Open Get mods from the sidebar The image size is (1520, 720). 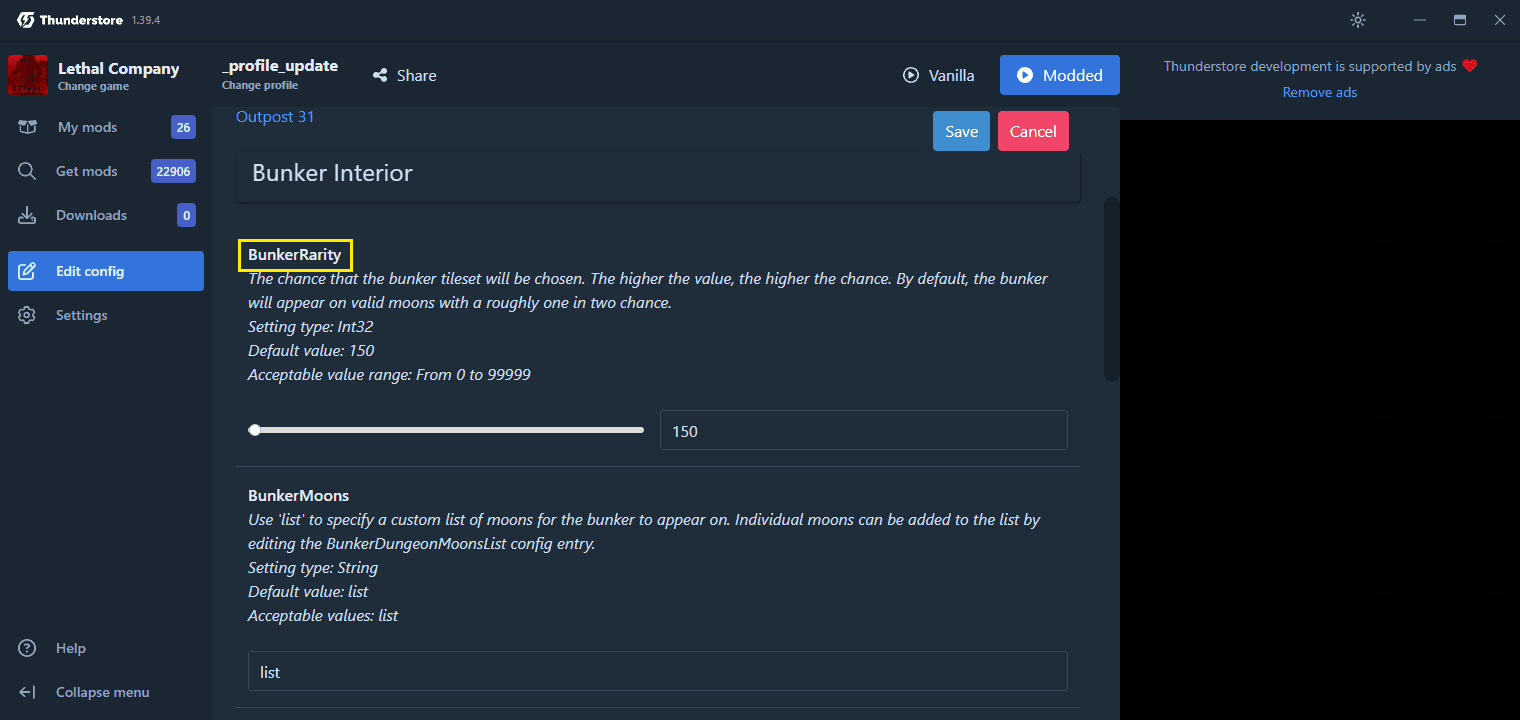pos(106,171)
